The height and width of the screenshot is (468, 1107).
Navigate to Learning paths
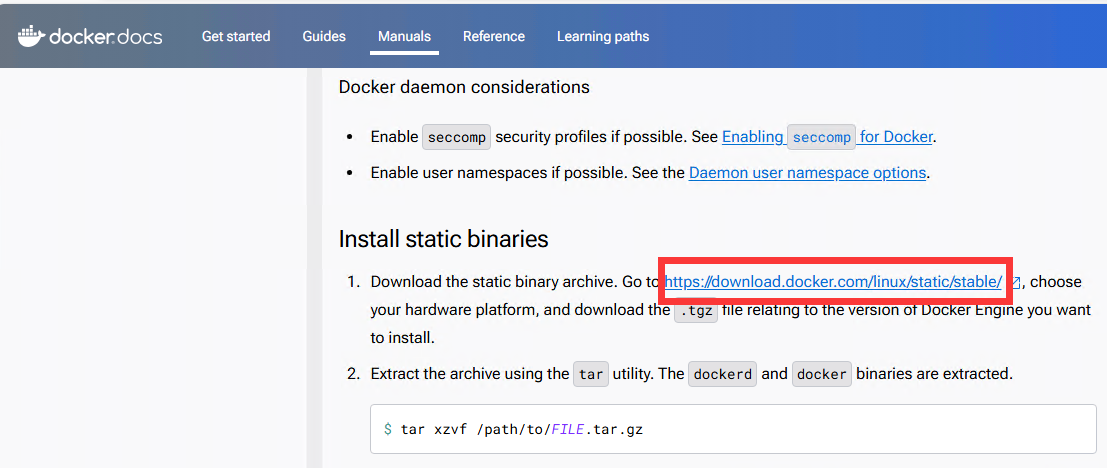(x=602, y=36)
